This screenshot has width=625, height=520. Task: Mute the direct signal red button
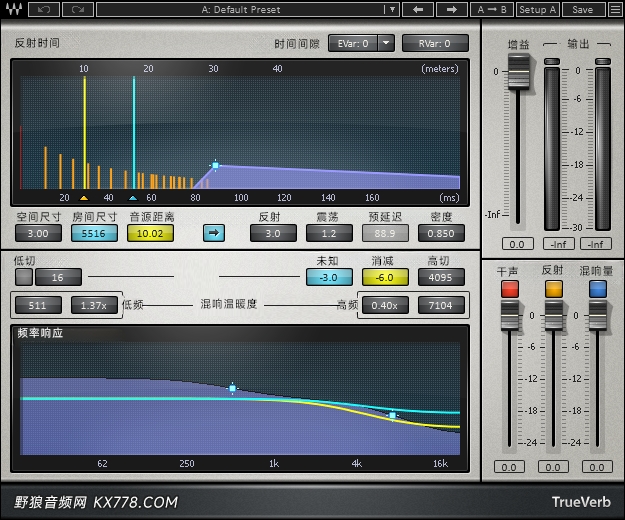(510, 289)
